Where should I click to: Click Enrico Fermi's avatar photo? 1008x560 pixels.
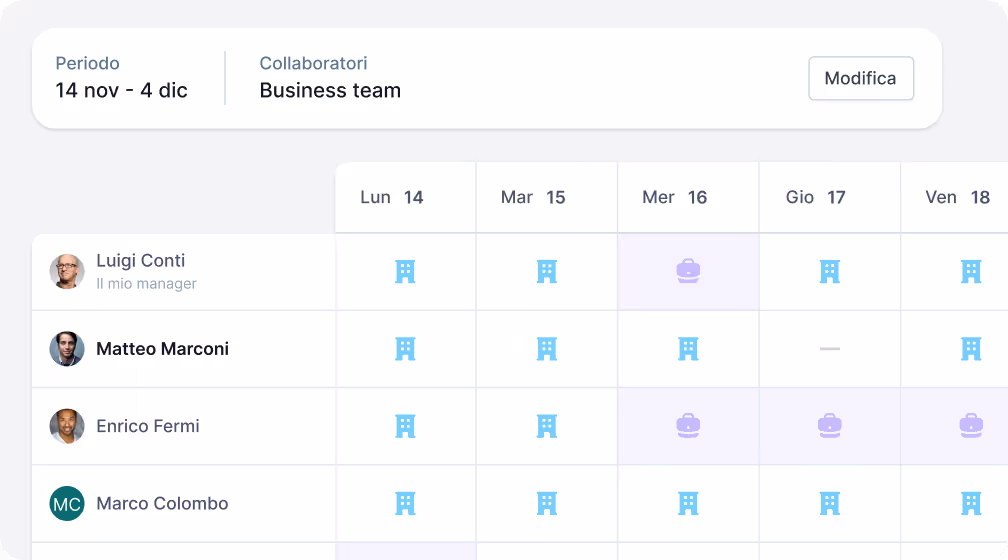[x=67, y=426]
